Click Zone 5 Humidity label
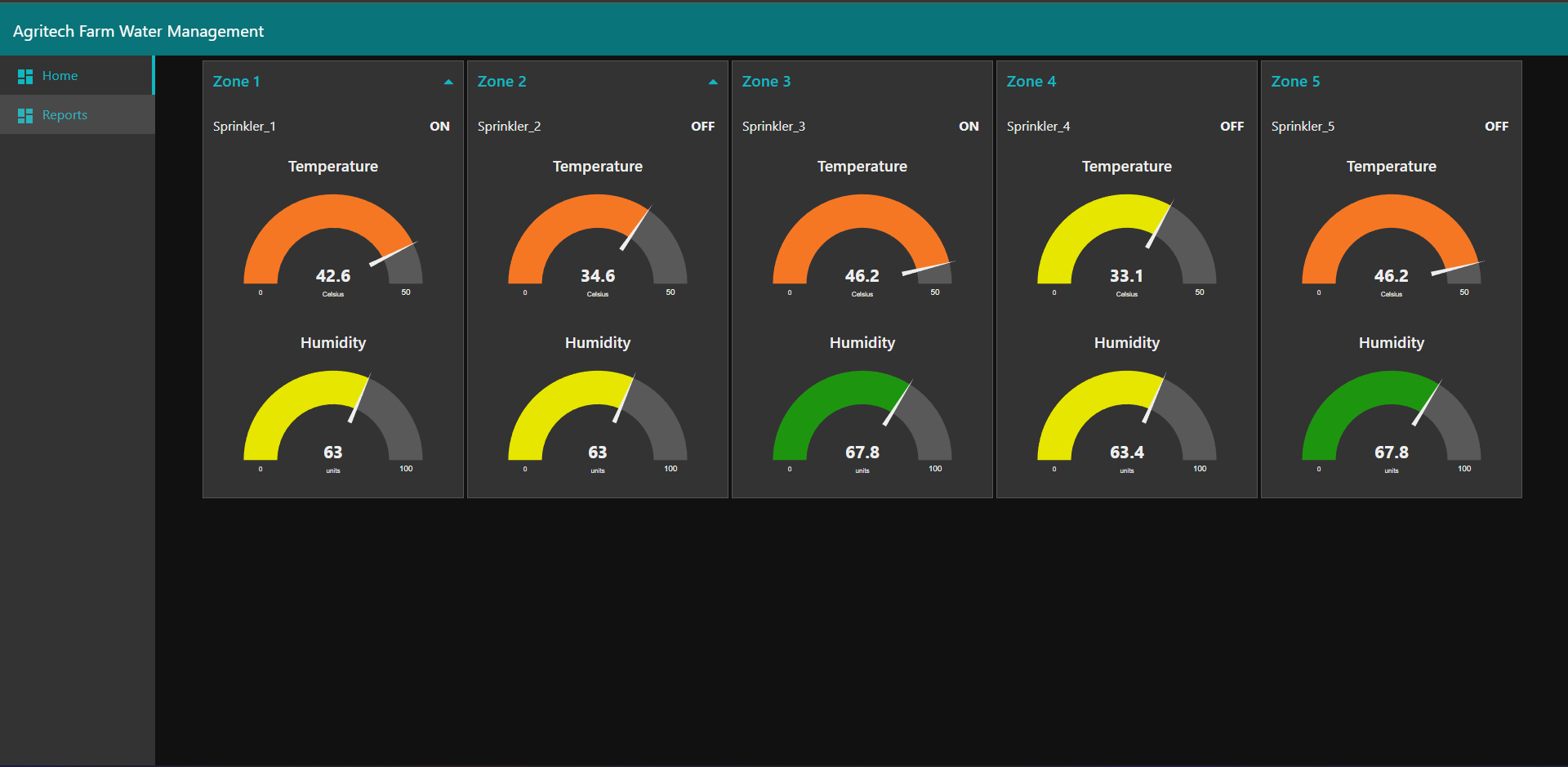The height and width of the screenshot is (767, 1568). 1392,343
